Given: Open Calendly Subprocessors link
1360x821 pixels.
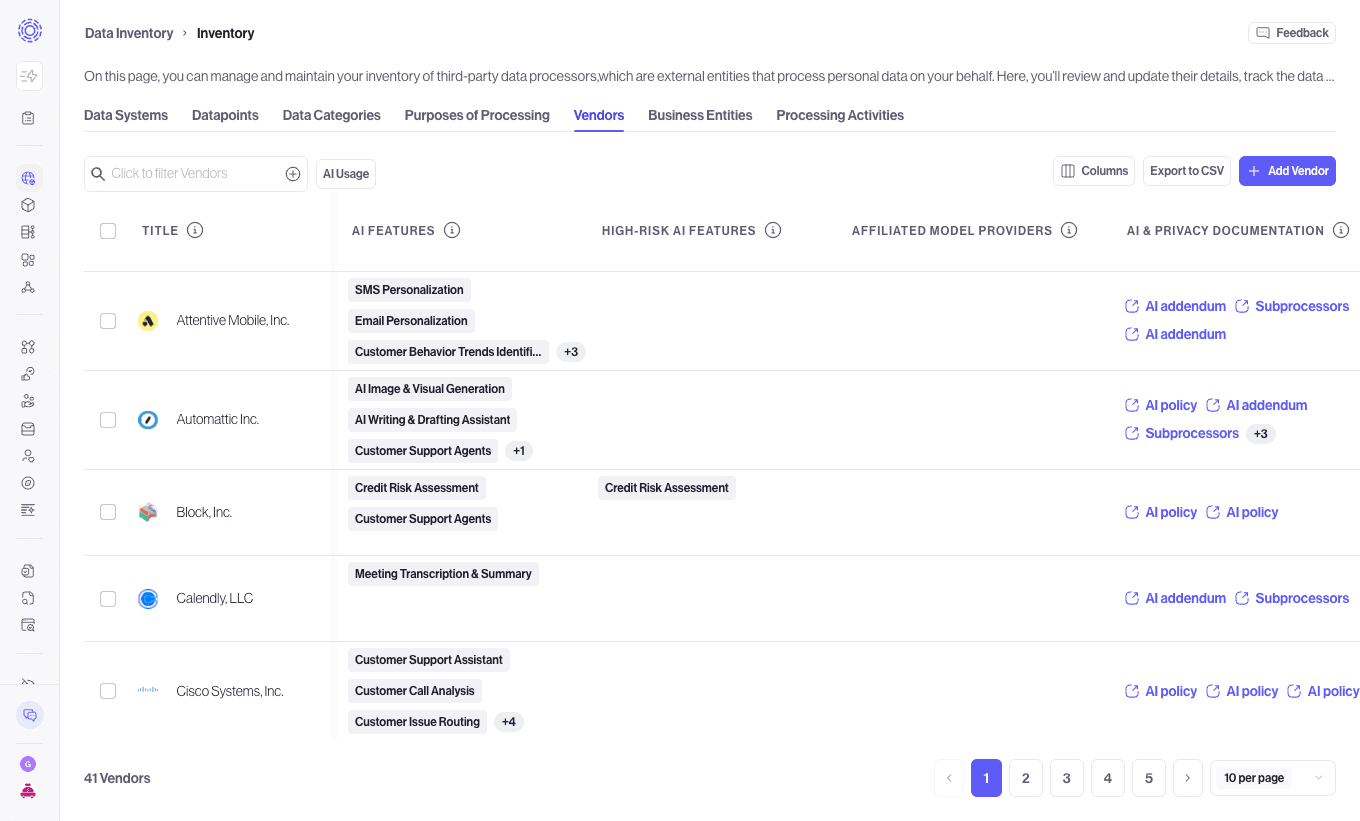Looking at the screenshot, I should pos(1292,598).
